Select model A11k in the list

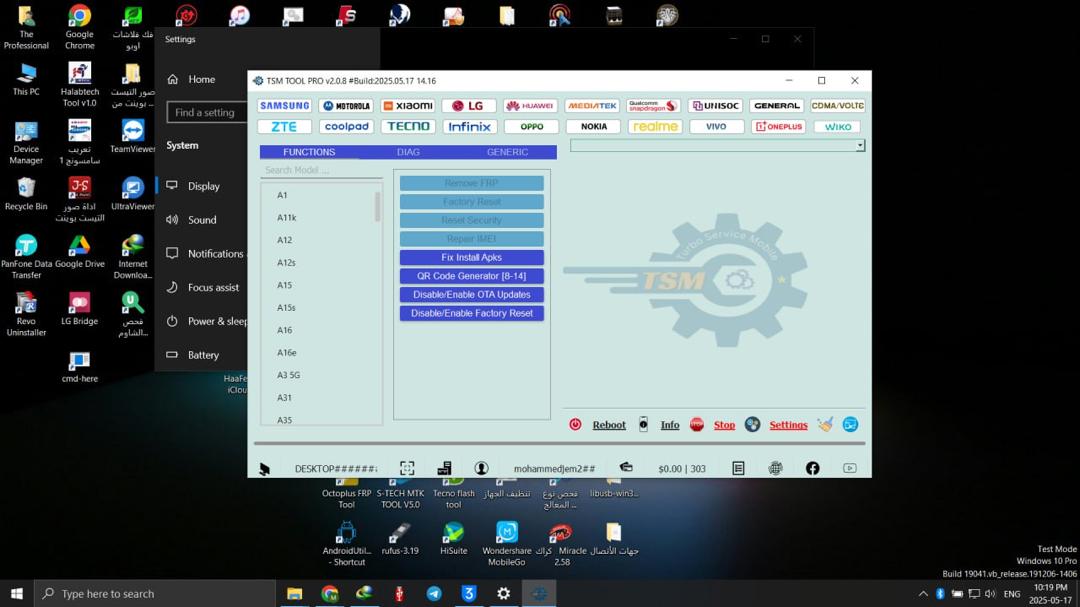(x=287, y=218)
